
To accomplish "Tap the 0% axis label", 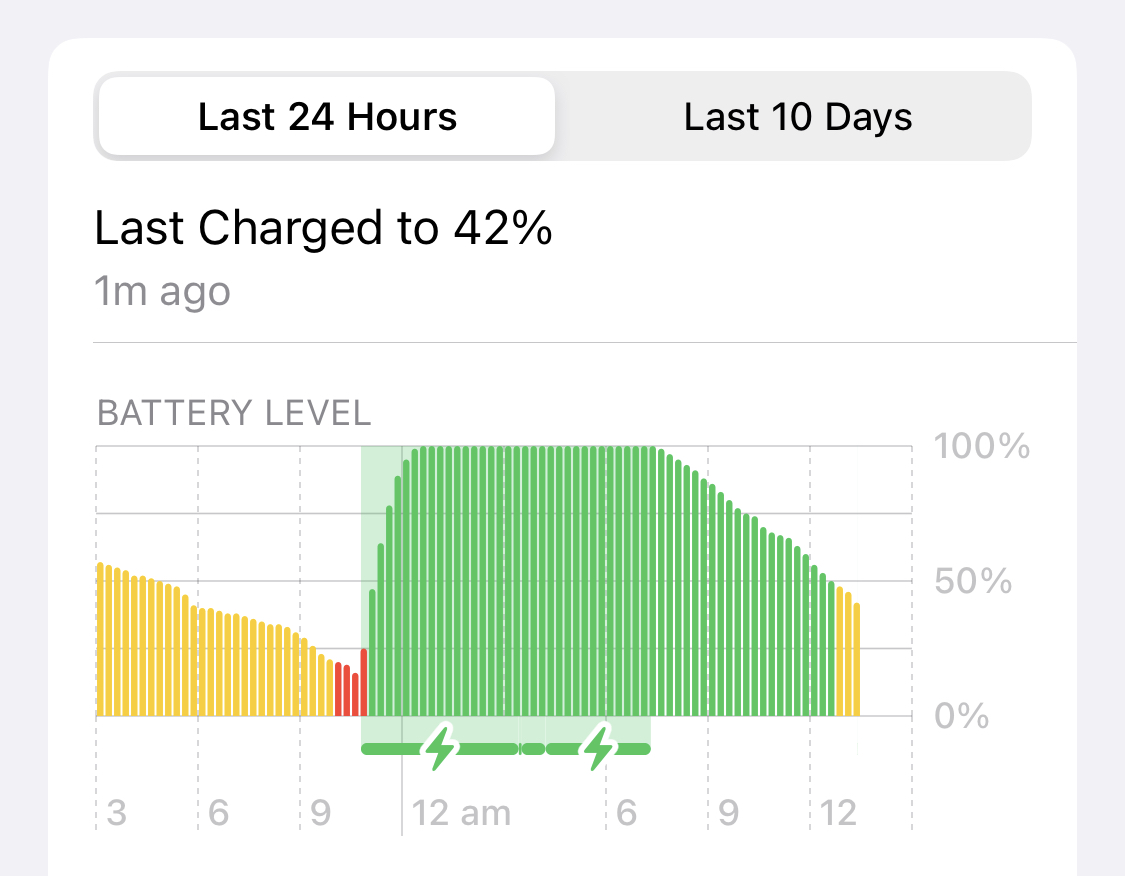I will [x=961, y=716].
